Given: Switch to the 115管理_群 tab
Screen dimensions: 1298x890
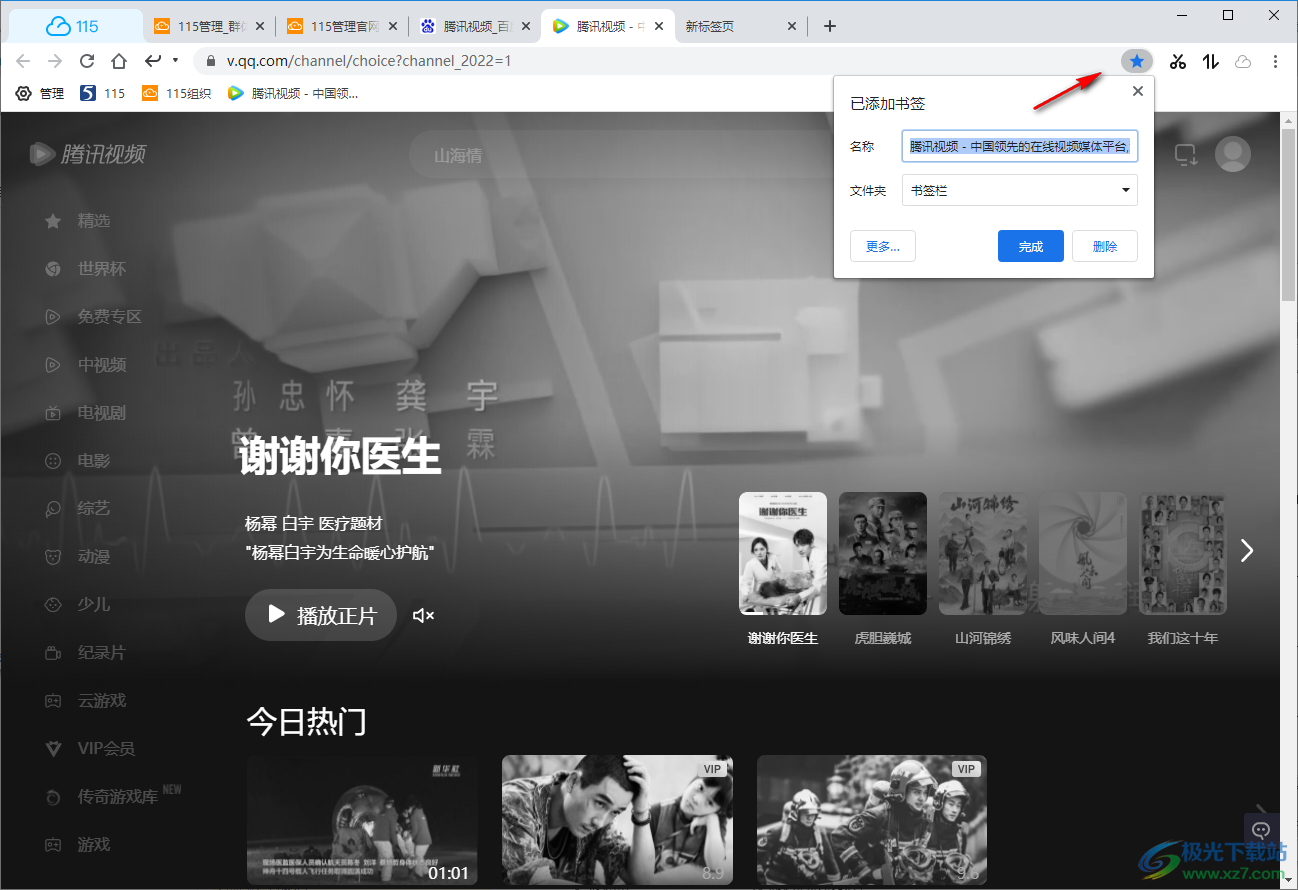Looking at the screenshot, I should coord(208,27).
